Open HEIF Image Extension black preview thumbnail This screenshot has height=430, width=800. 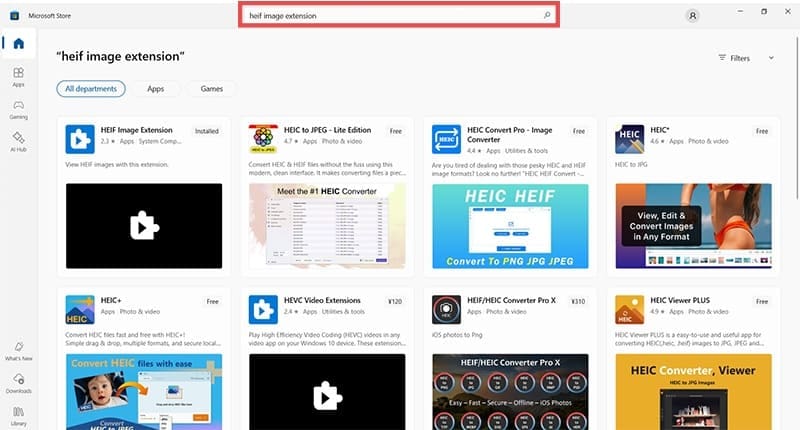(x=144, y=226)
